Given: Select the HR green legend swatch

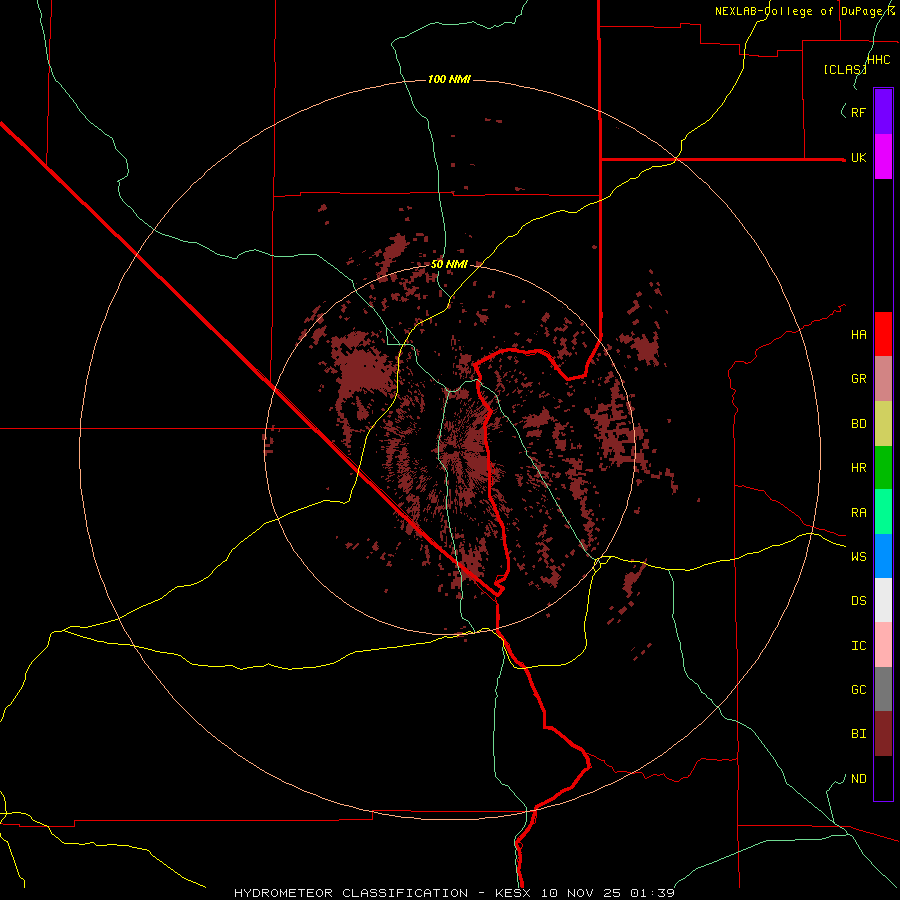Looking at the screenshot, I should 883,468.
